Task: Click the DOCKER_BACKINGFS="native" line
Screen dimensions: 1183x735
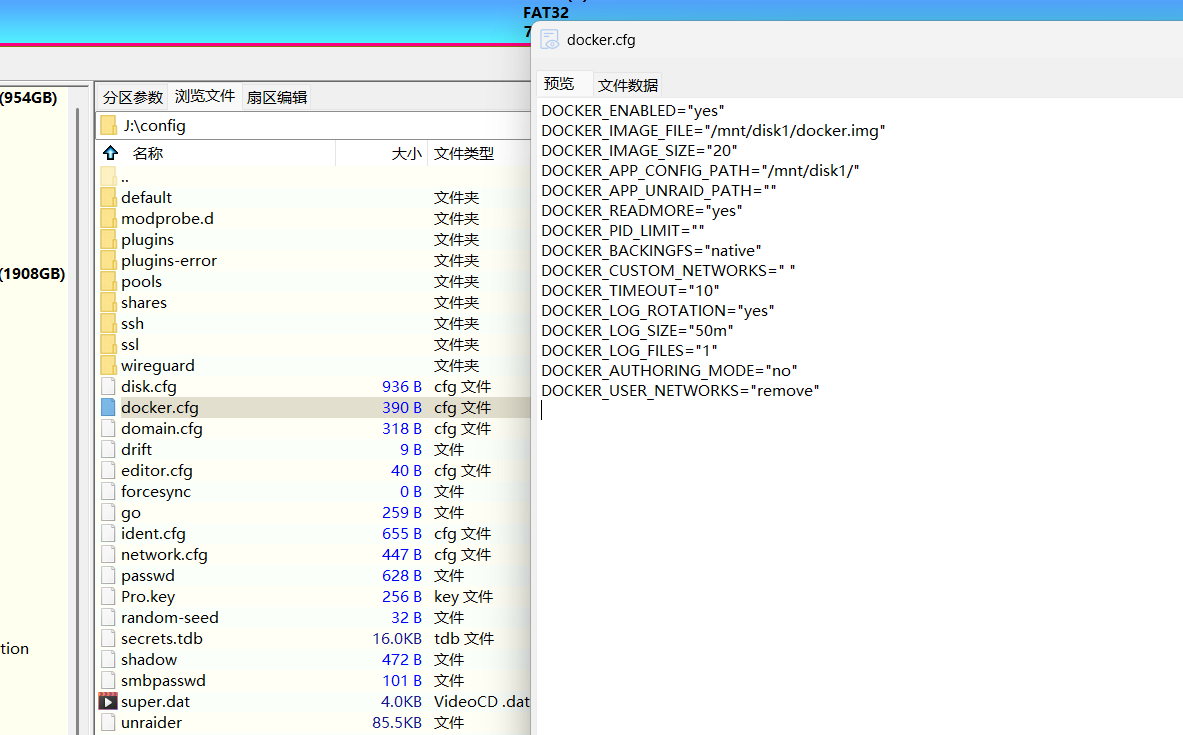Action: tap(651, 251)
